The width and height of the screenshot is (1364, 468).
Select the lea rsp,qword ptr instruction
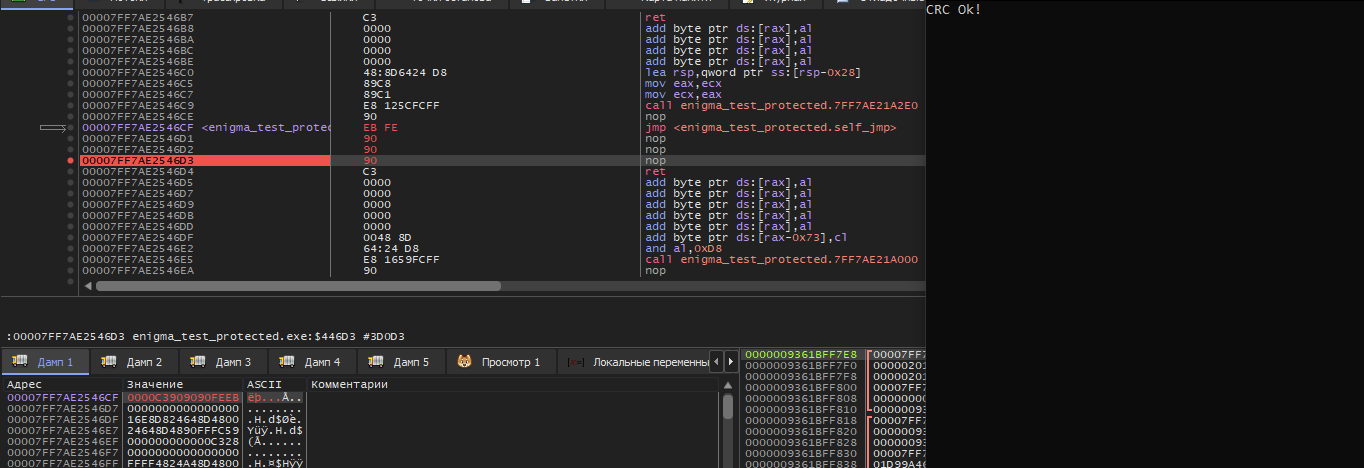(753, 72)
